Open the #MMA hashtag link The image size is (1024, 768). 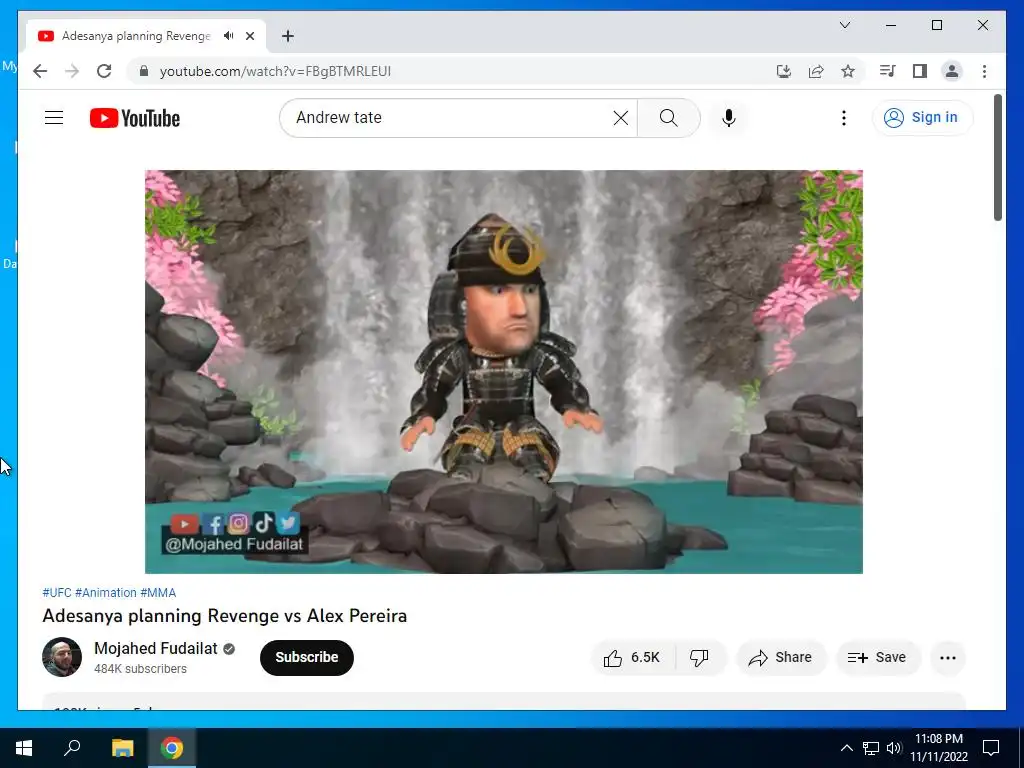click(x=158, y=593)
